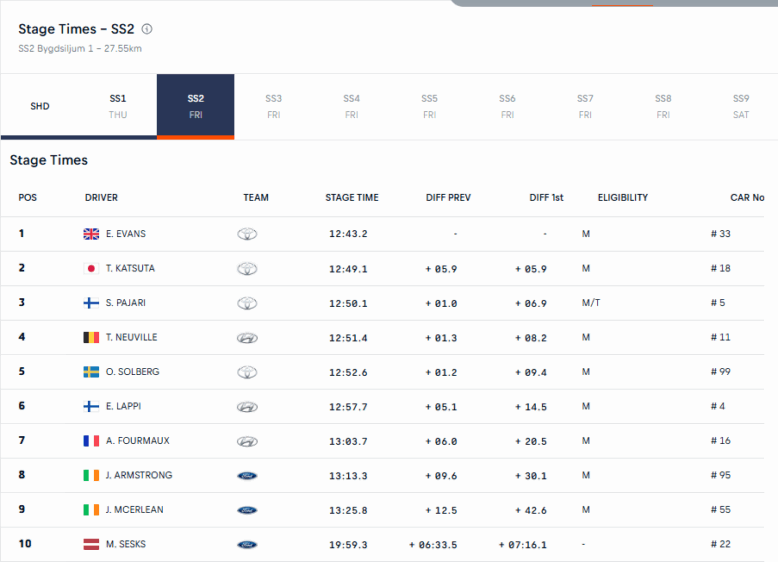The image size is (778, 562).
Task: Click the Latvian flag beside M. Sesks
Action: pyautogui.click(x=91, y=545)
